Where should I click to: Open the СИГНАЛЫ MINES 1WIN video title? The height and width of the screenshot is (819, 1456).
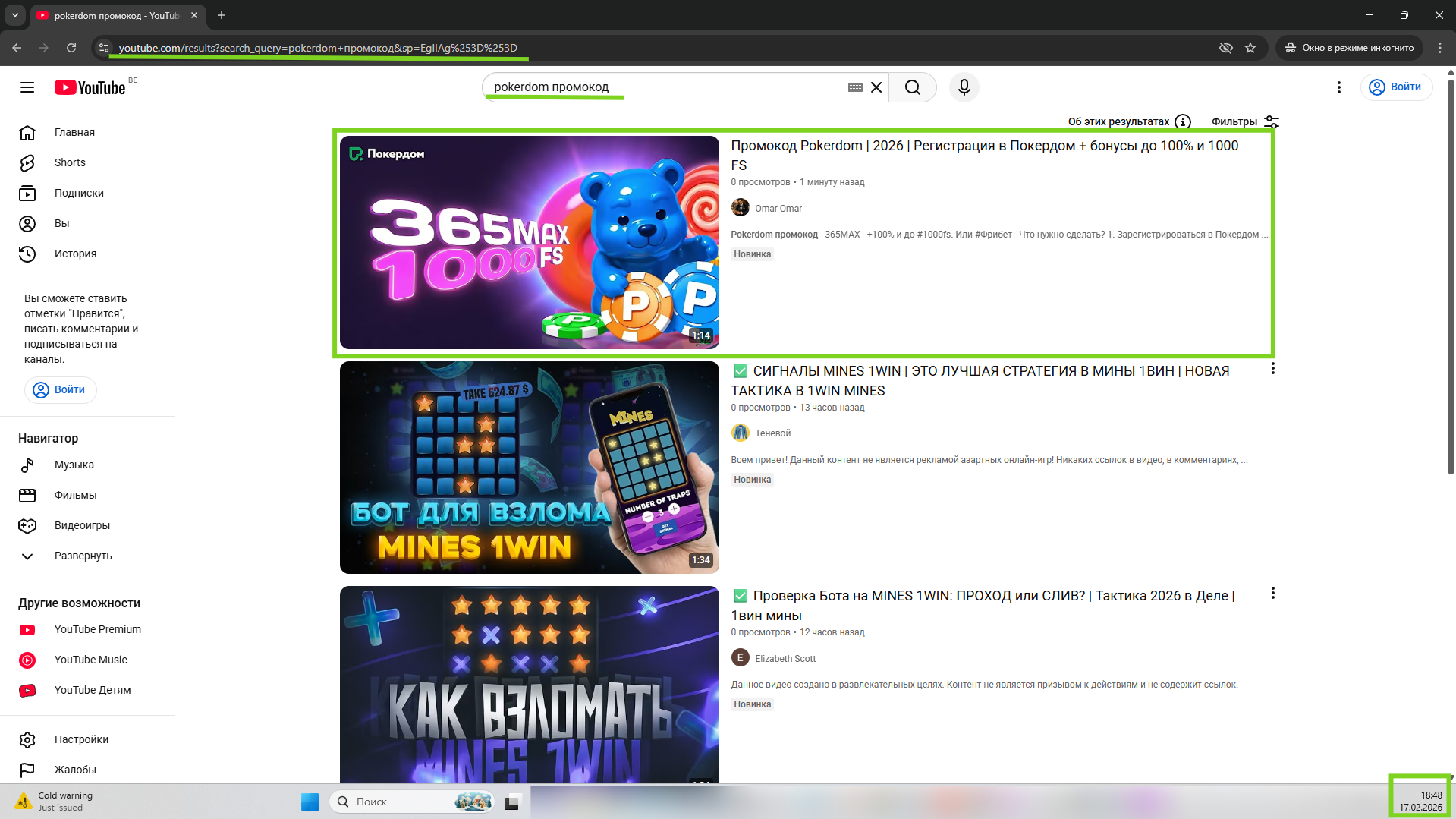click(980, 380)
